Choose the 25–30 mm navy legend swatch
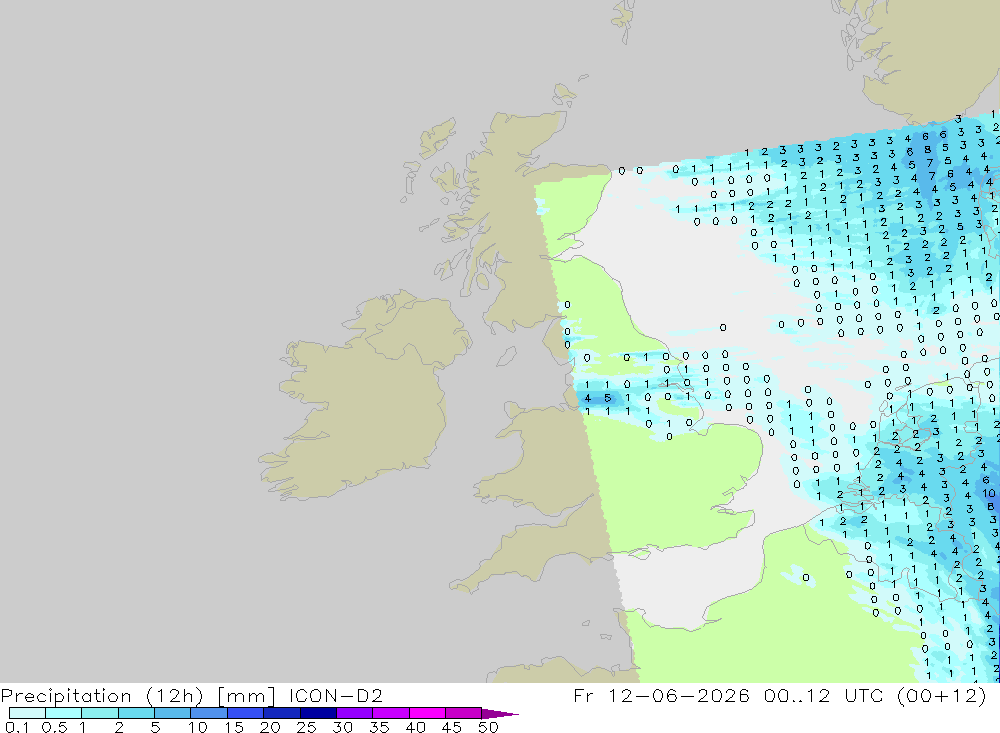1000x733 pixels. point(318,713)
